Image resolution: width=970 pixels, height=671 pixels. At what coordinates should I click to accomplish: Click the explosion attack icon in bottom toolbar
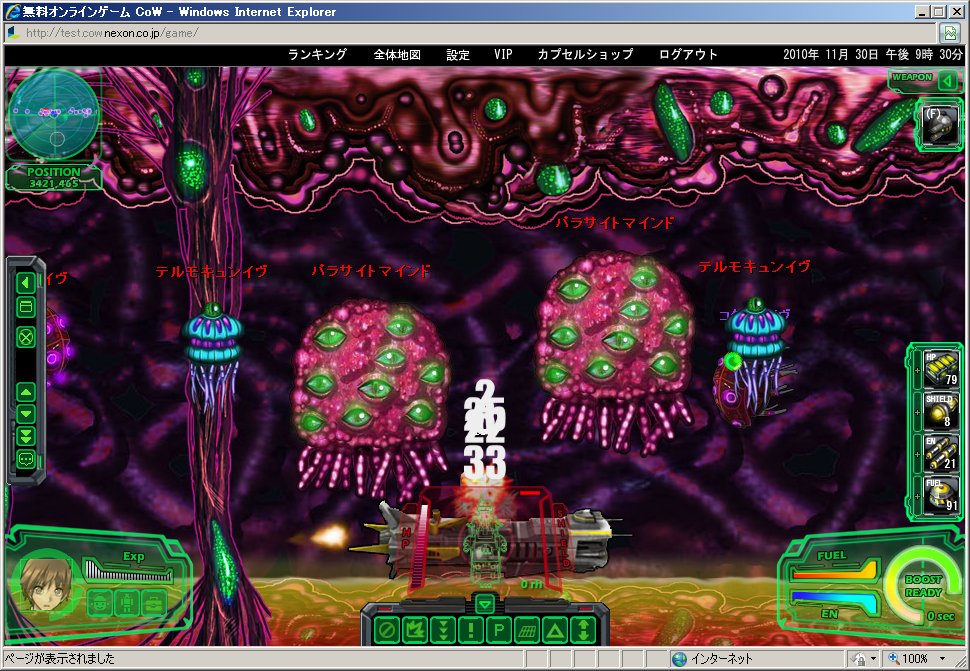(x=415, y=630)
